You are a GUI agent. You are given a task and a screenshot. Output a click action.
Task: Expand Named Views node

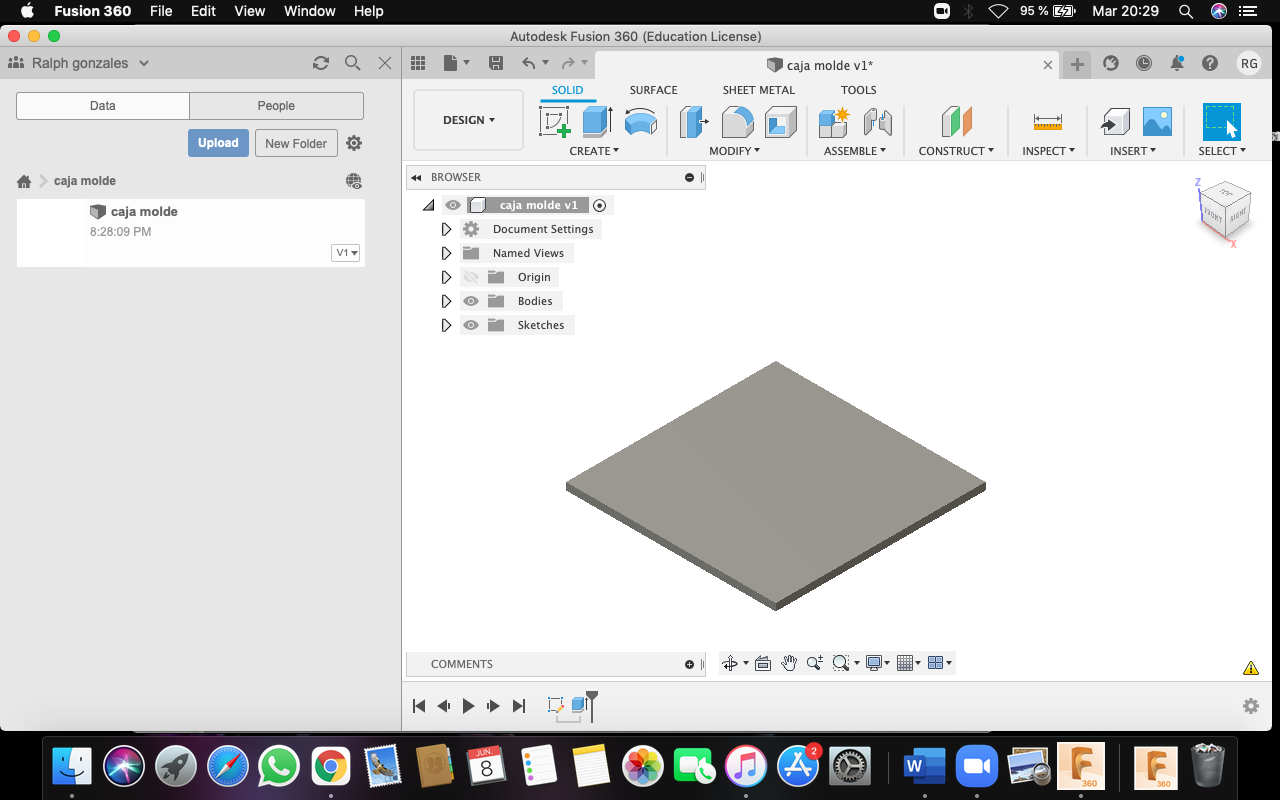[x=446, y=253]
